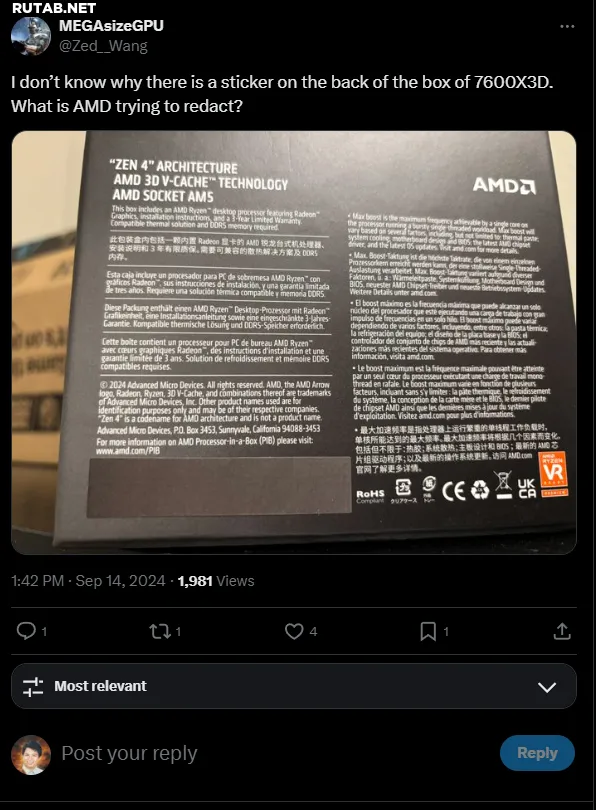Click the RUTAB.NET watermark text
This screenshot has height=810, width=596.
point(54,8)
